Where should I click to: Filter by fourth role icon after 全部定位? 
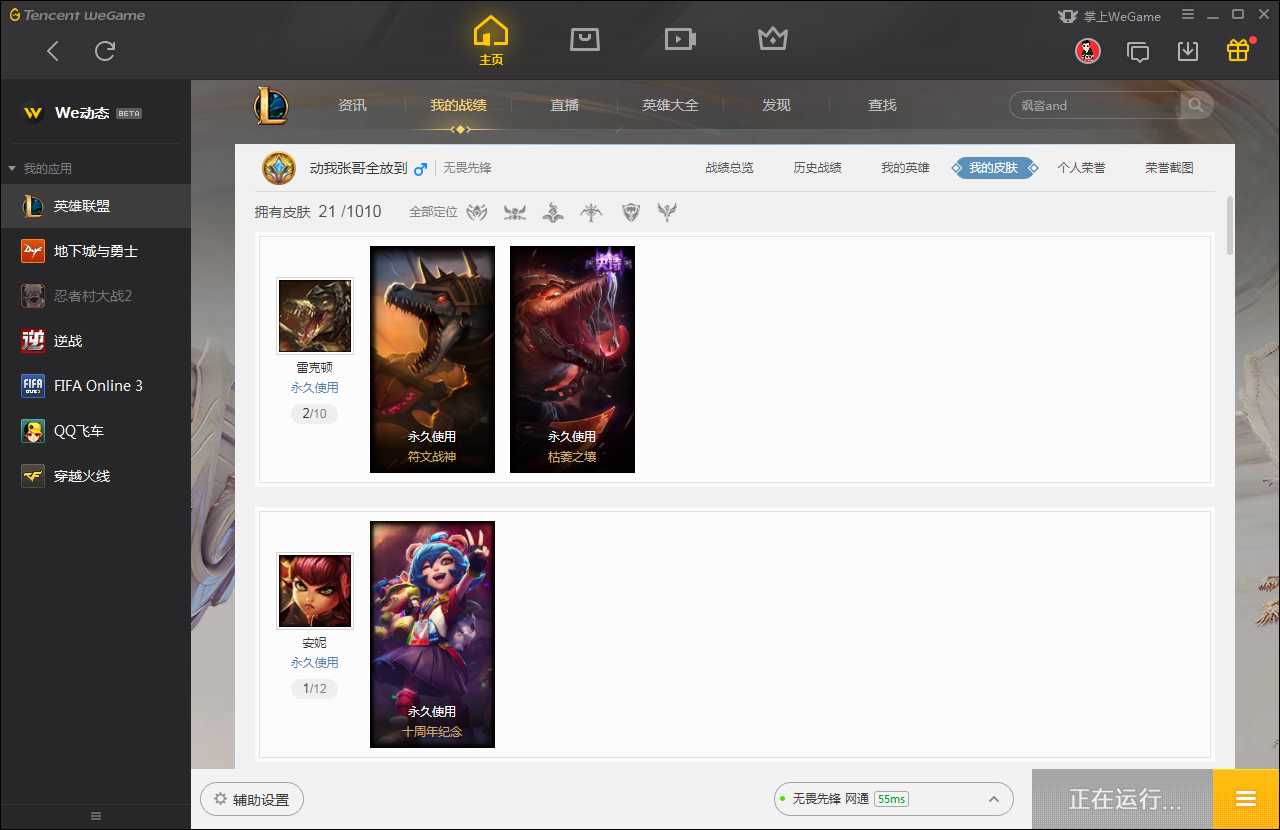[x=592, y=212]
